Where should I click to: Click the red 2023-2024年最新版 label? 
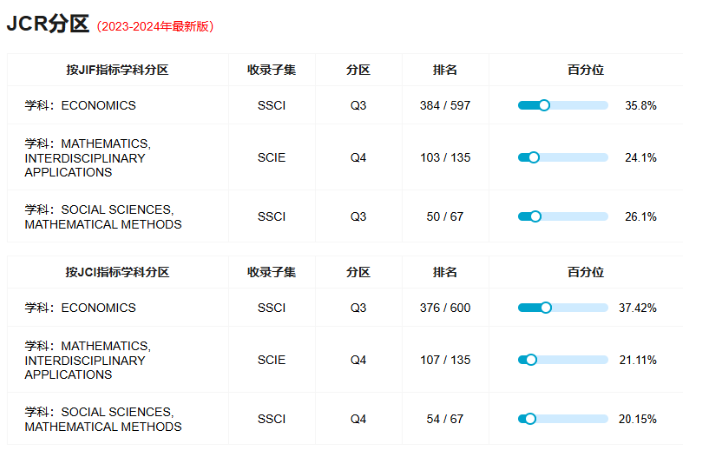click(155, 27)
